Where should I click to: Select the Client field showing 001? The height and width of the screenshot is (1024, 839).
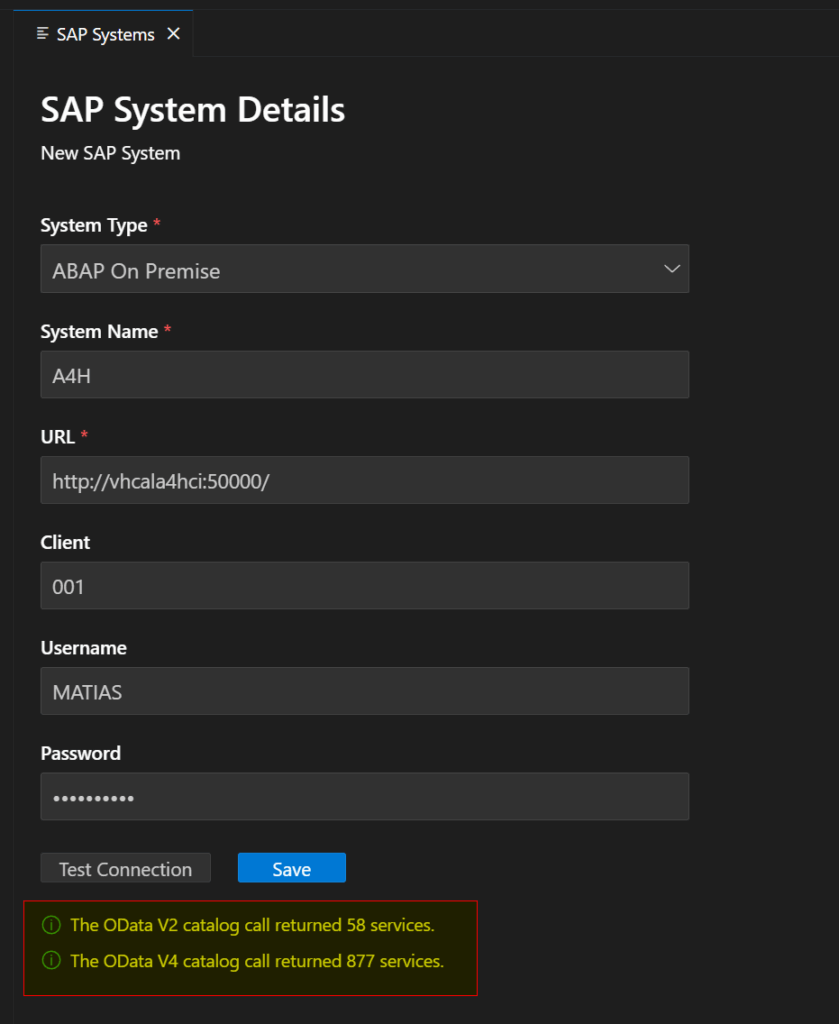[x=364, y=586]
